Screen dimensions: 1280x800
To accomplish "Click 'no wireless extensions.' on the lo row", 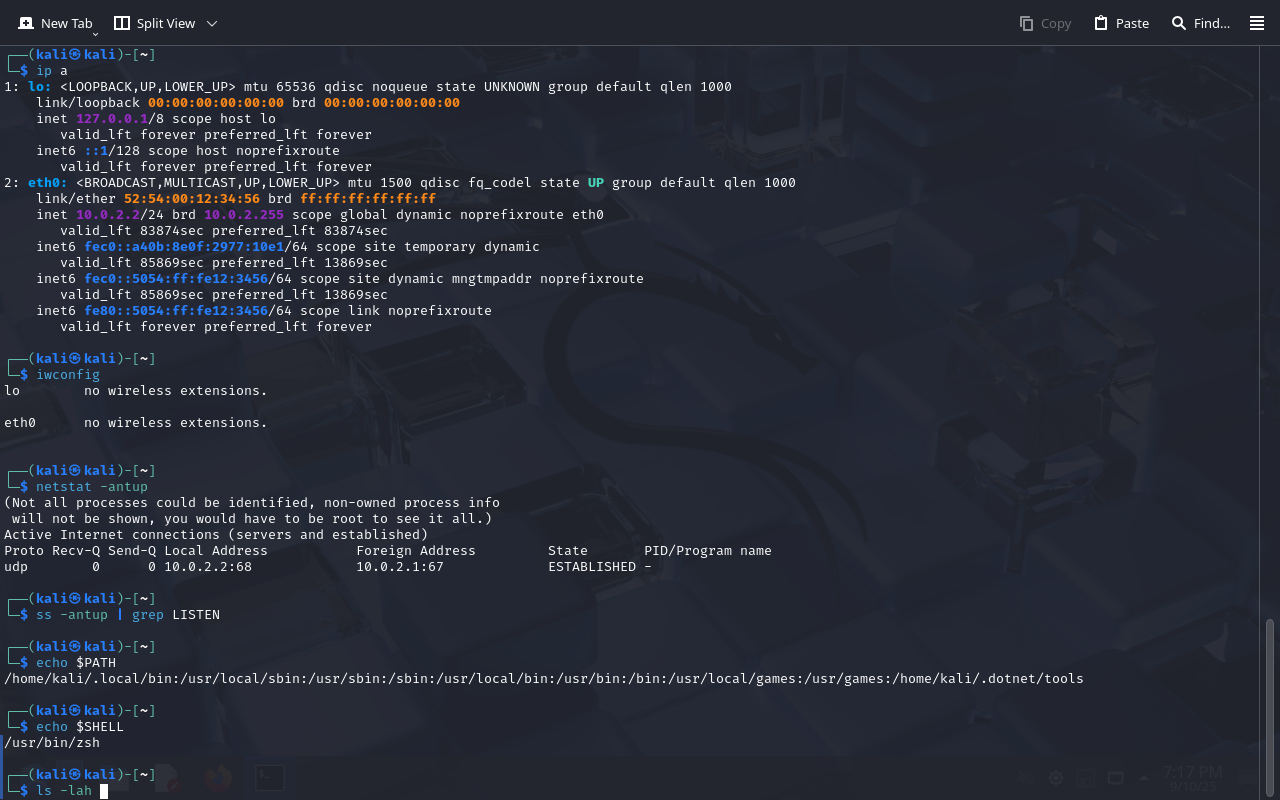I will pyautogui.click(x=176, y=391).
